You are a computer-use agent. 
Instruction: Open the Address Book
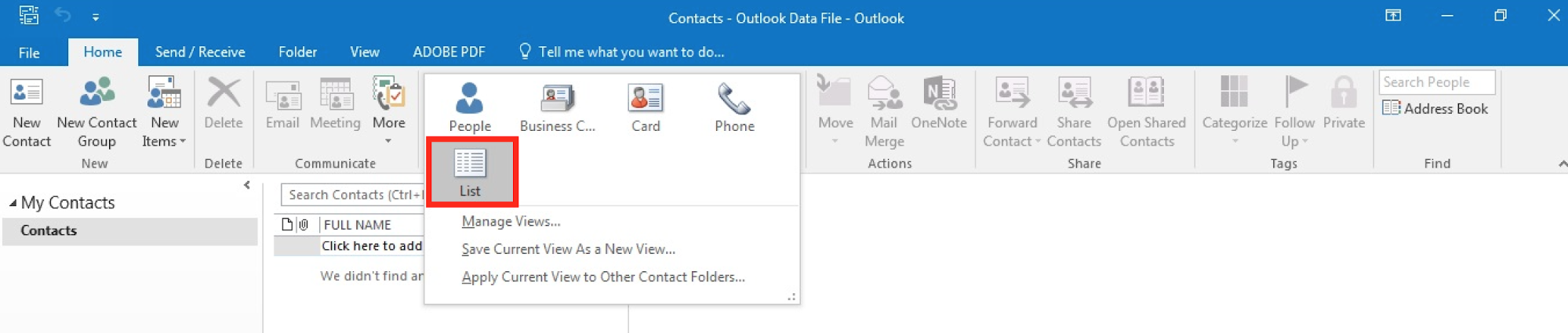pos(1435,109)
